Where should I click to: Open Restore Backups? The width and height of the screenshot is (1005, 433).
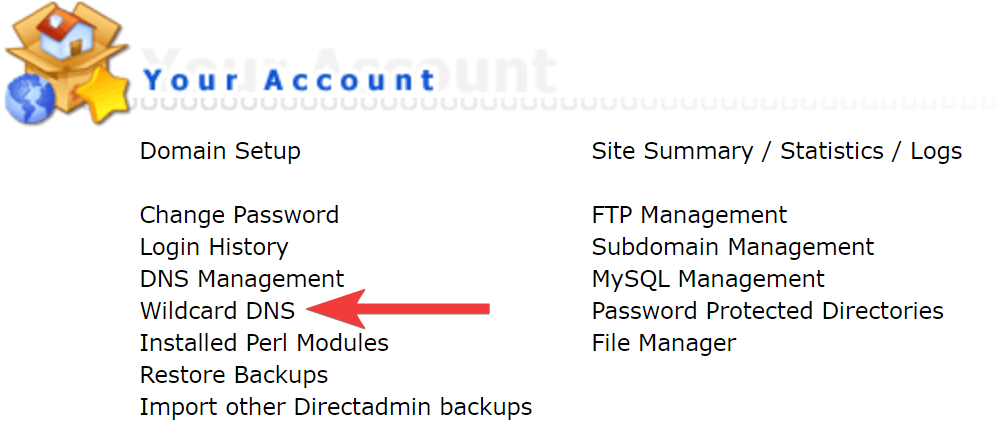[x=234, y=375]
